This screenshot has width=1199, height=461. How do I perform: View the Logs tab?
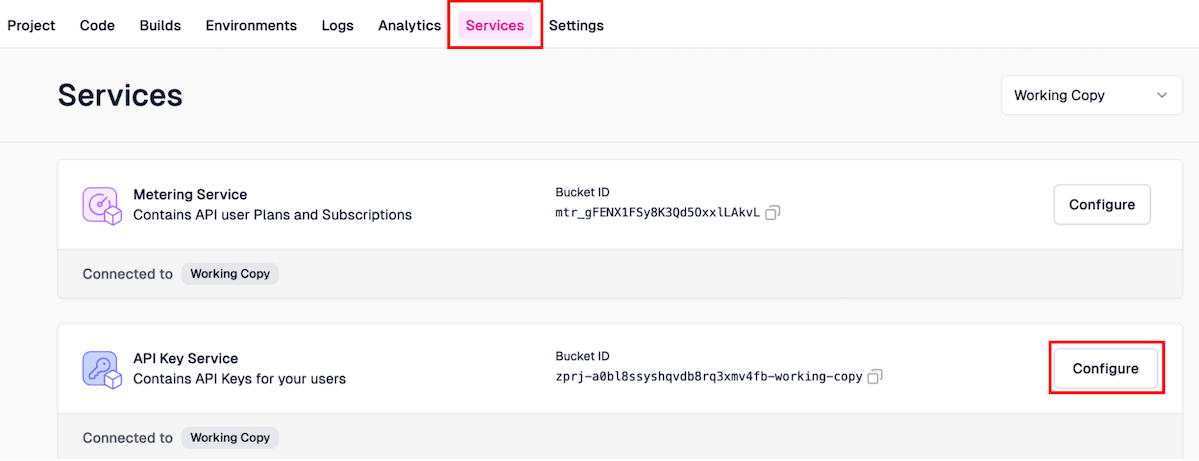coord(337,25)
